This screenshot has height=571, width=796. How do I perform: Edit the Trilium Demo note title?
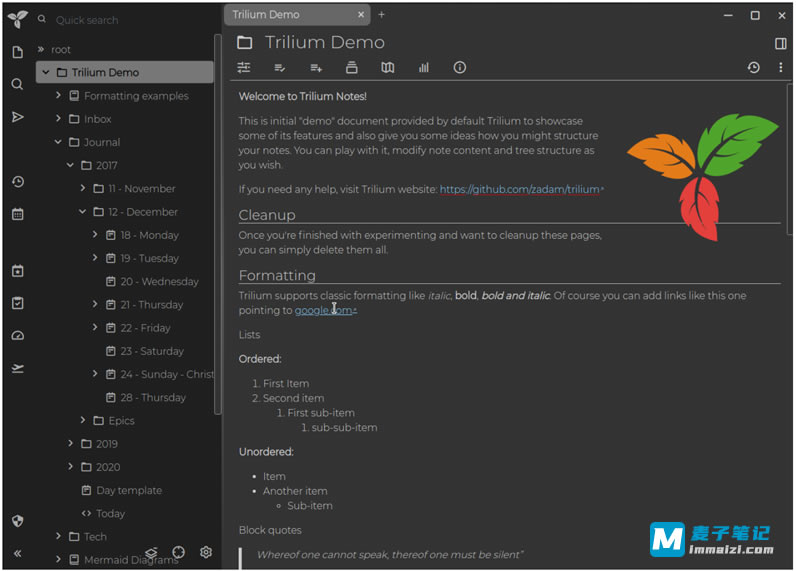point(325,43)
